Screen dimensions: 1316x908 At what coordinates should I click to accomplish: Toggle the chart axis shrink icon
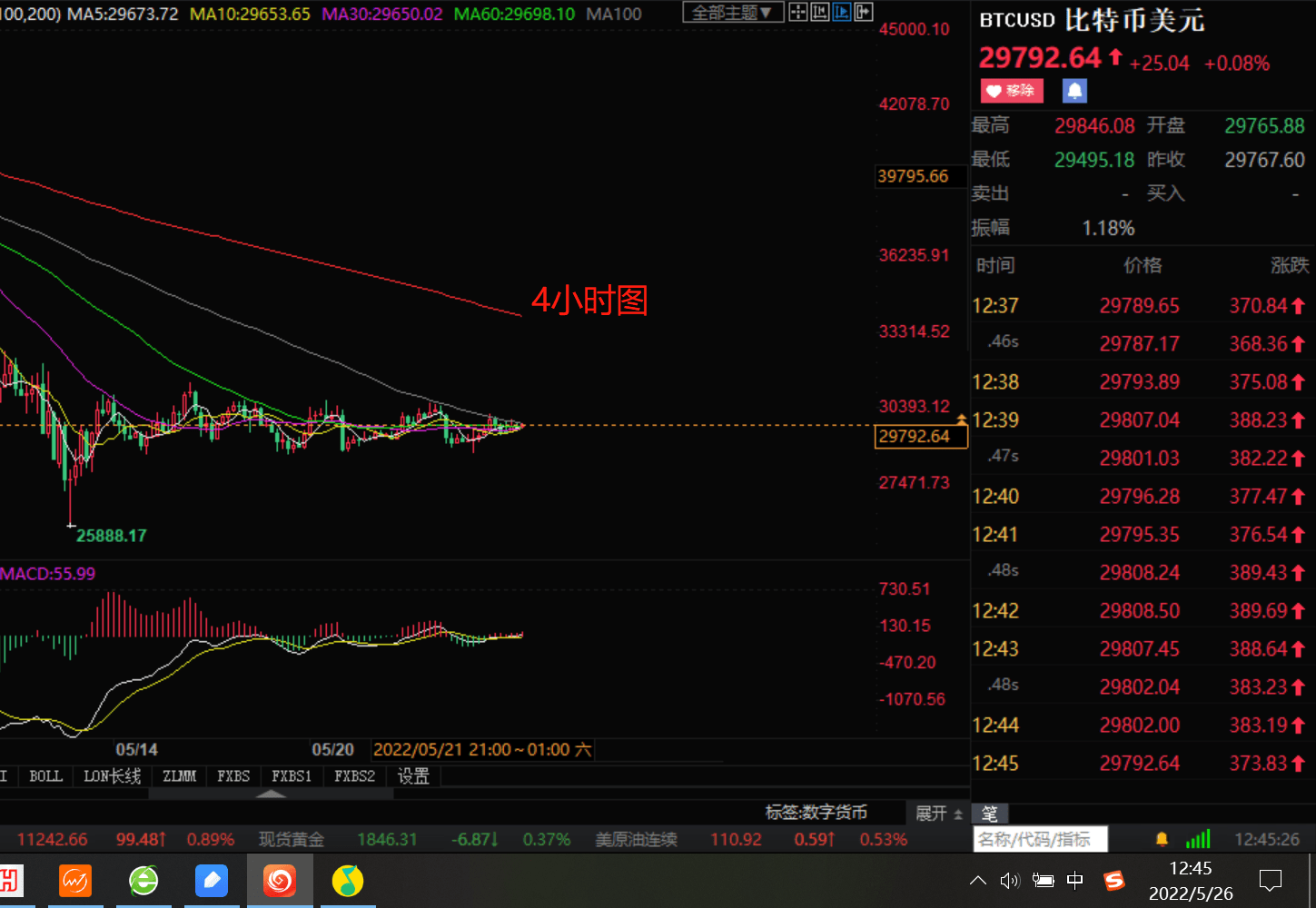[x=819, y=13]
